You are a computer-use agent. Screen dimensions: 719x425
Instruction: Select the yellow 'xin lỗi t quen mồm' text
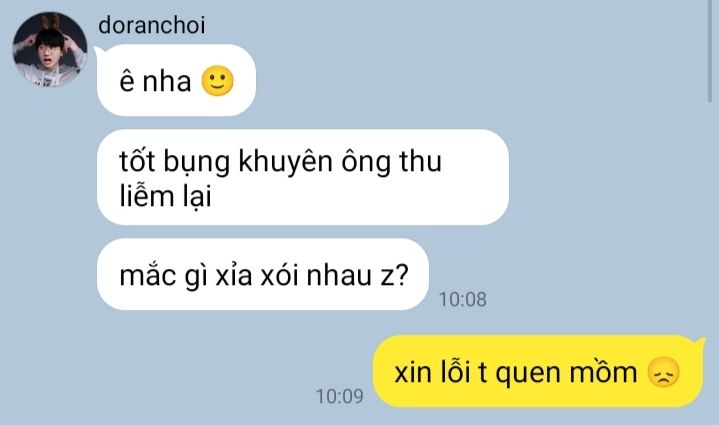coord(515,372)
